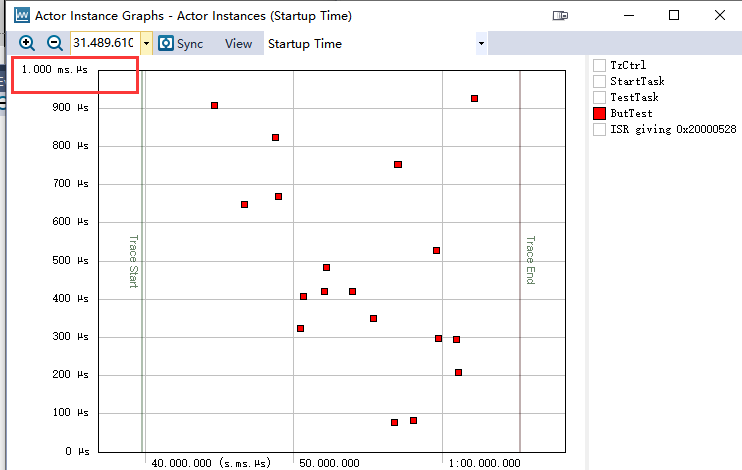Viewport: 742px width, 470px height.
Task: Click the ButTest legend label
Action: pyautogui.click(x=631, y=114)
